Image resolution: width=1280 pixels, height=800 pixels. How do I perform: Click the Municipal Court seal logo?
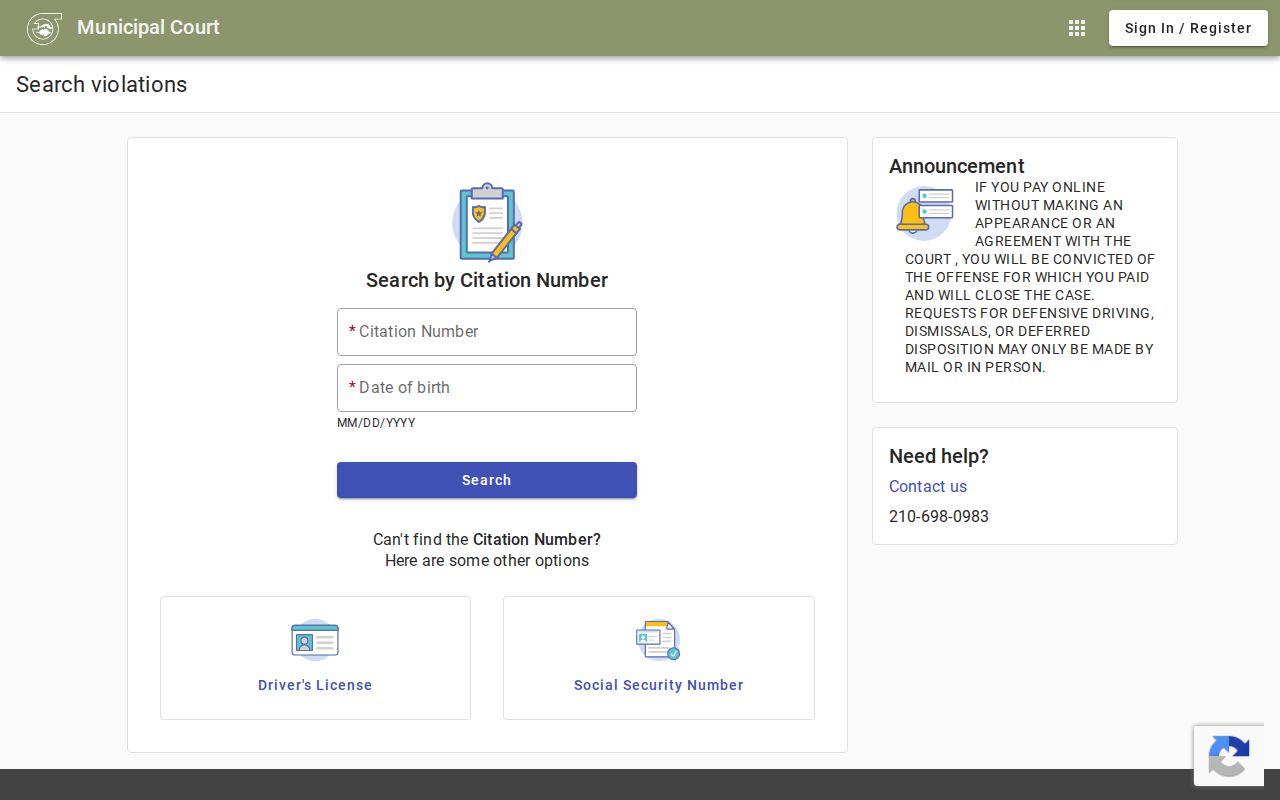[x=44, y=28]
